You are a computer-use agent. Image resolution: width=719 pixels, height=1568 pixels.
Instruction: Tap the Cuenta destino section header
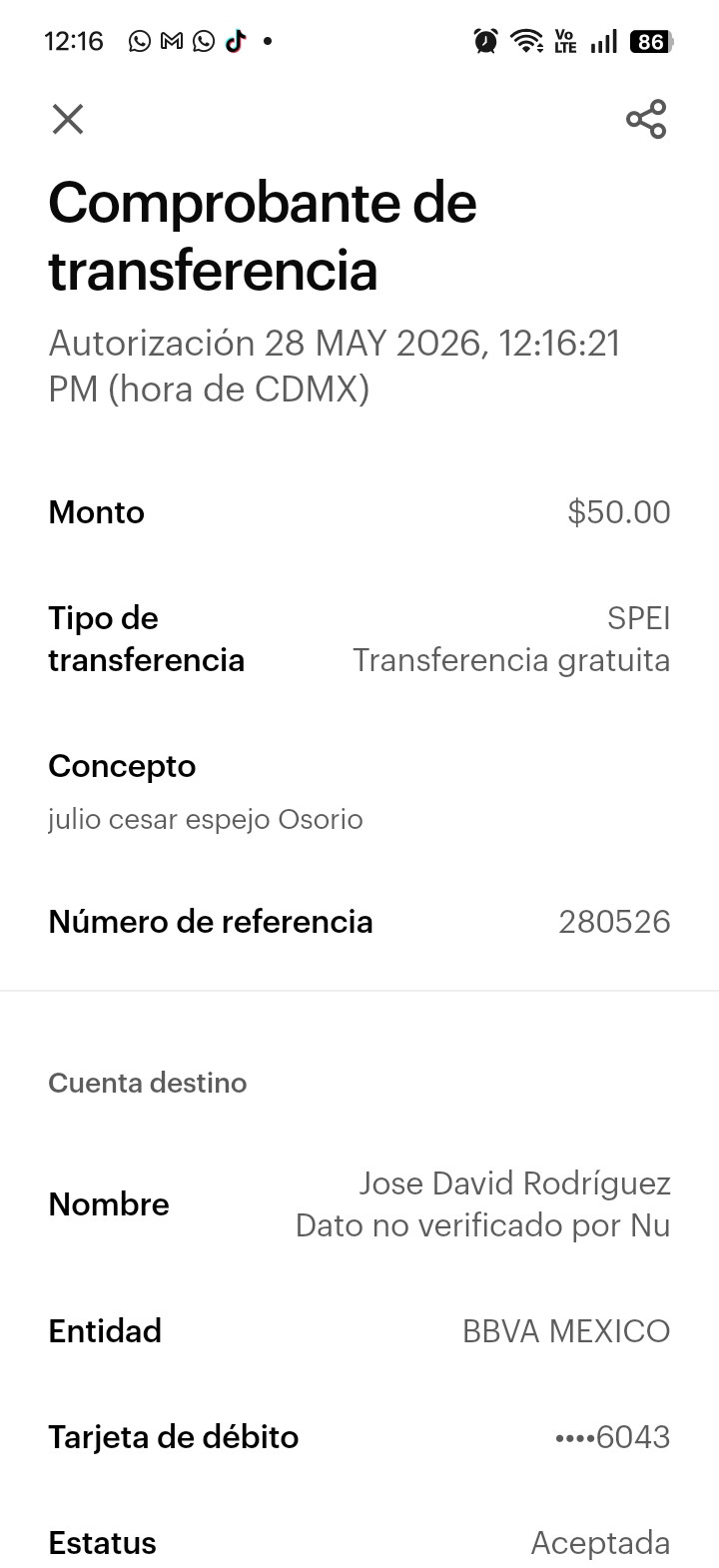pyautogui.click(x=148, y=1083)
